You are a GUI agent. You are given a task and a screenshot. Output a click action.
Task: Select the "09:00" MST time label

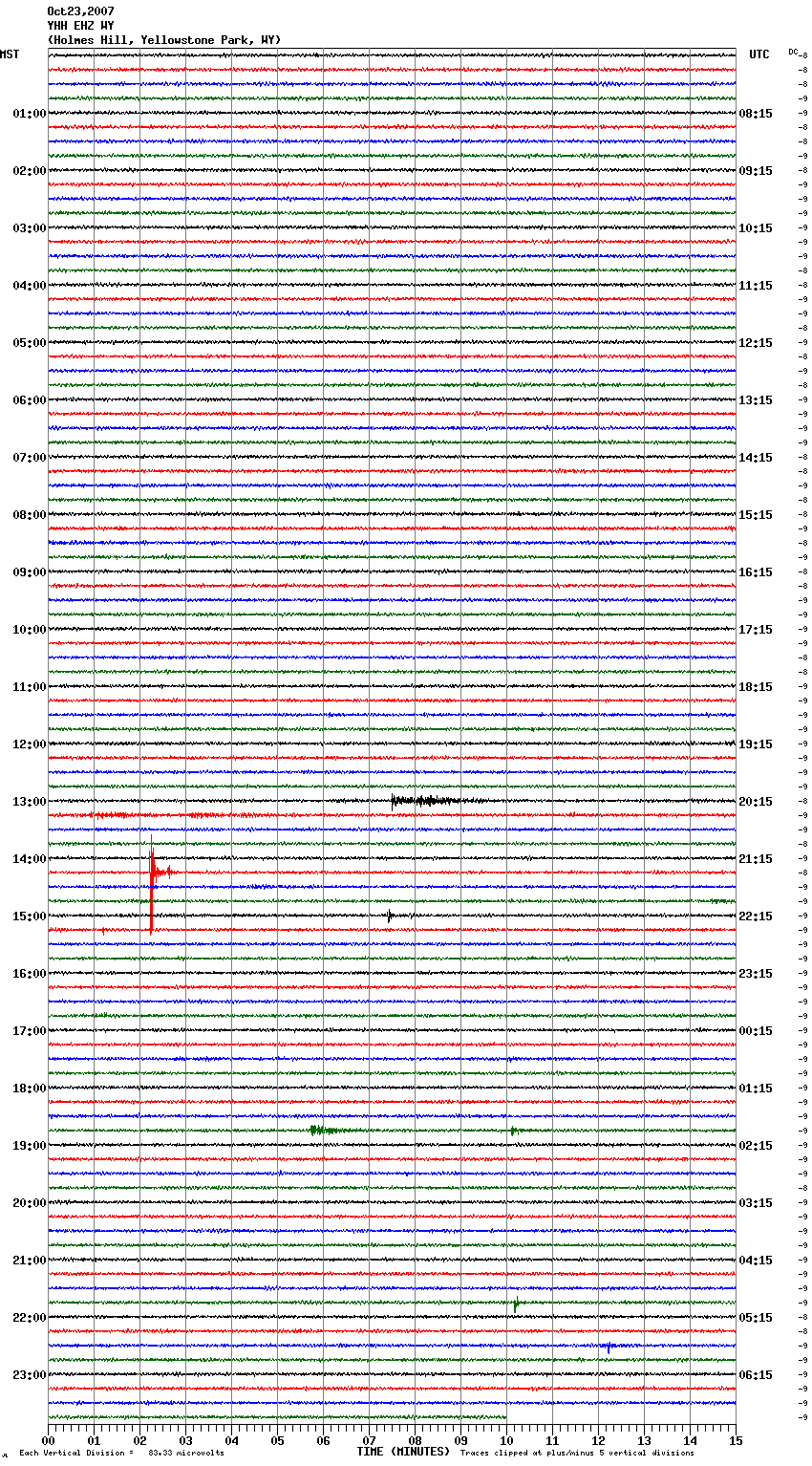30,572
